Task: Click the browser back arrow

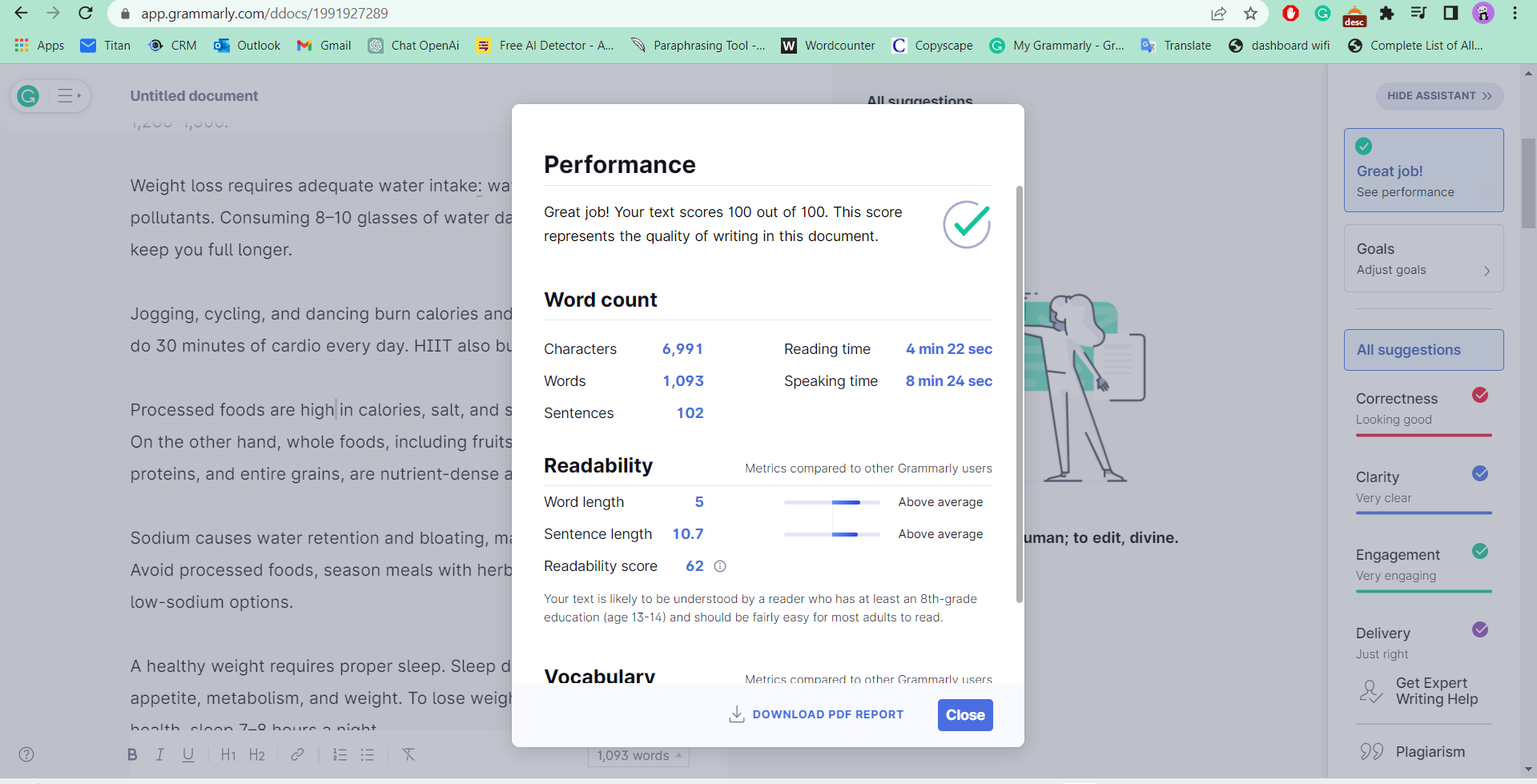Action: point(22,13)
